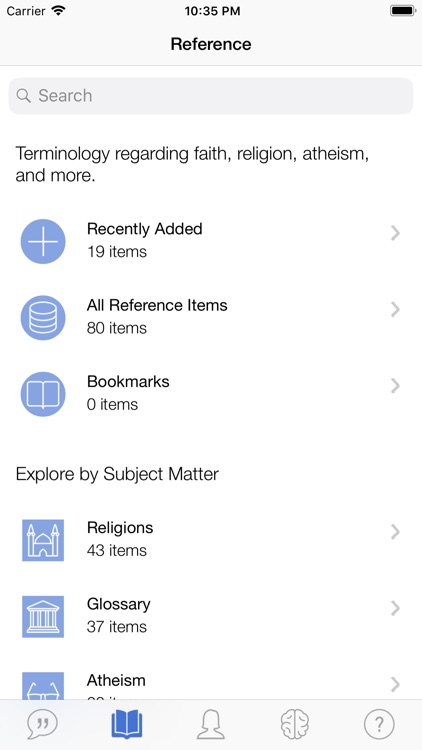Switch to the quotes speech-bubble tab
This screenshot has height=750, width=422.
42,724
